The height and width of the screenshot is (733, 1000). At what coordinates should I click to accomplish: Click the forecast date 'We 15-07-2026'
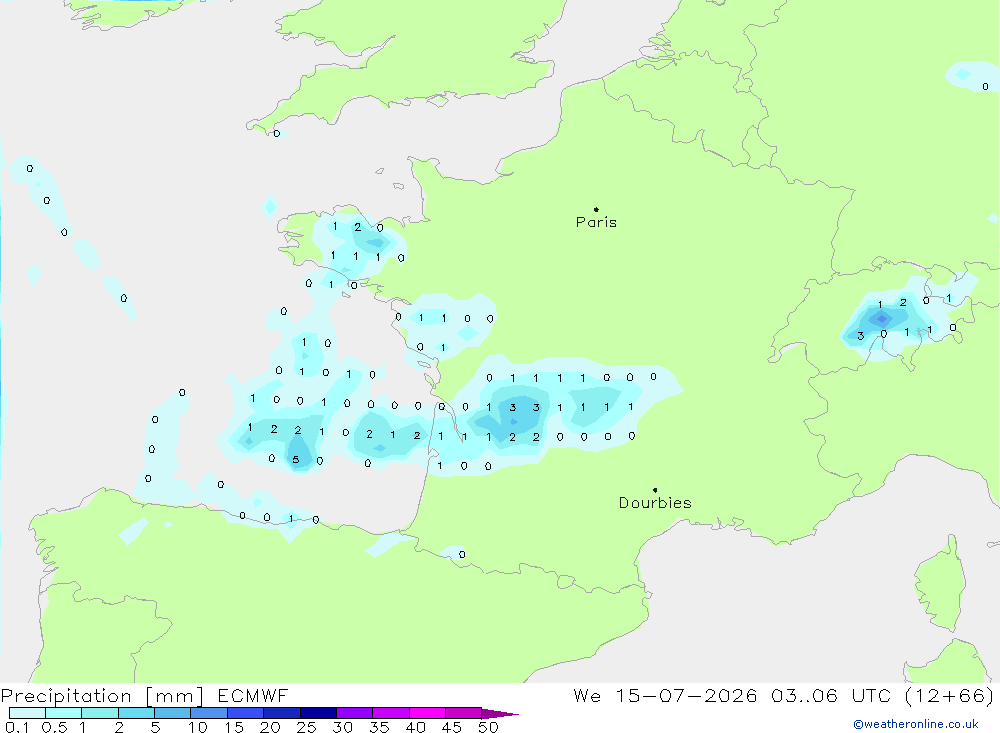(x=665, y=695)
